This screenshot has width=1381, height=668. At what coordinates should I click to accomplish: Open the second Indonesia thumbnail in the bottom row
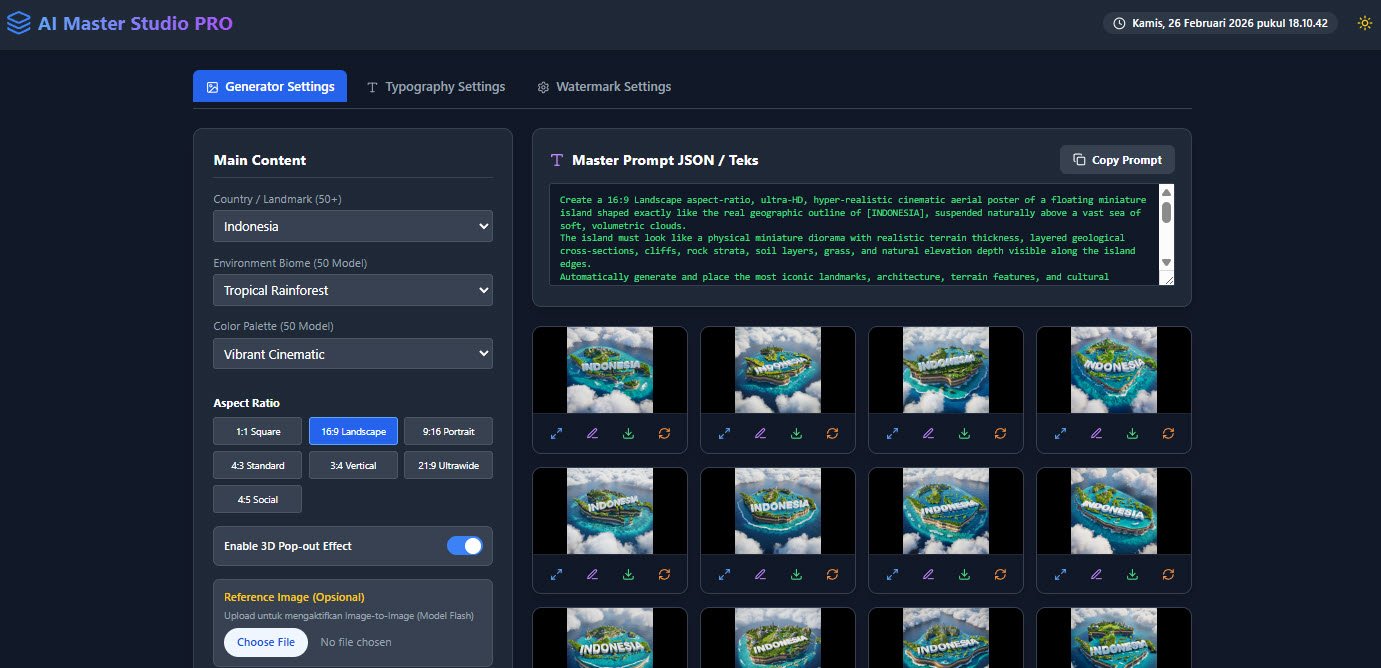tap(778, 638)
